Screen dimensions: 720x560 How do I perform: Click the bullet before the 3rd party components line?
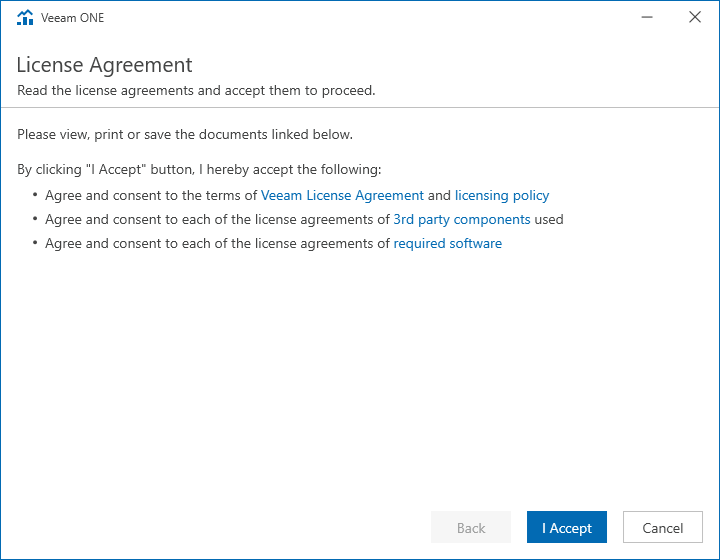click(x=35, y=219)
